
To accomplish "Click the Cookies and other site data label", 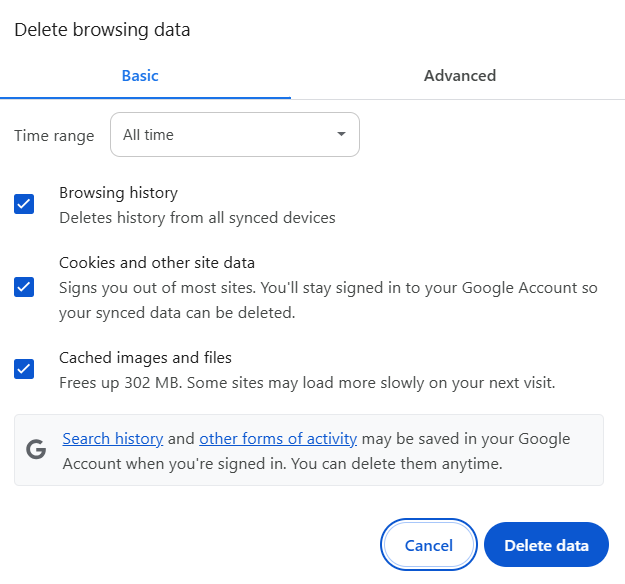I will 157,263.
